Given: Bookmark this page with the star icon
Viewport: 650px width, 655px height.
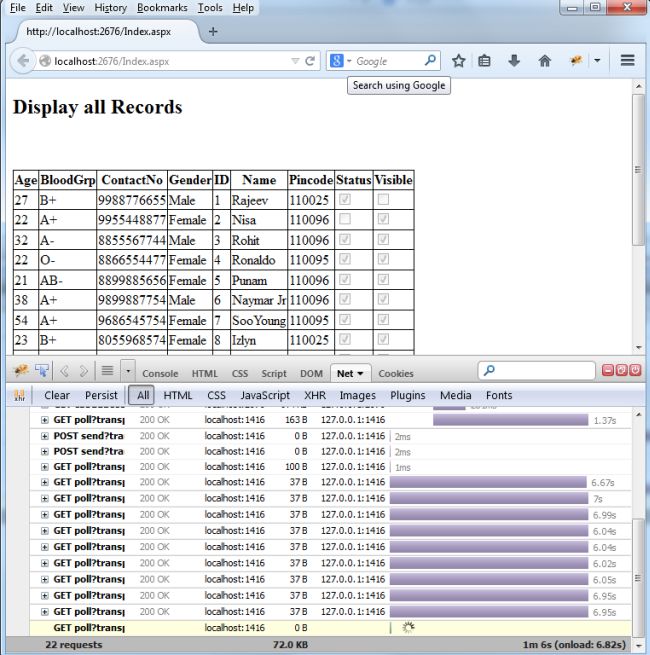Looking at the screenshot, I should (x=459, y=61).
